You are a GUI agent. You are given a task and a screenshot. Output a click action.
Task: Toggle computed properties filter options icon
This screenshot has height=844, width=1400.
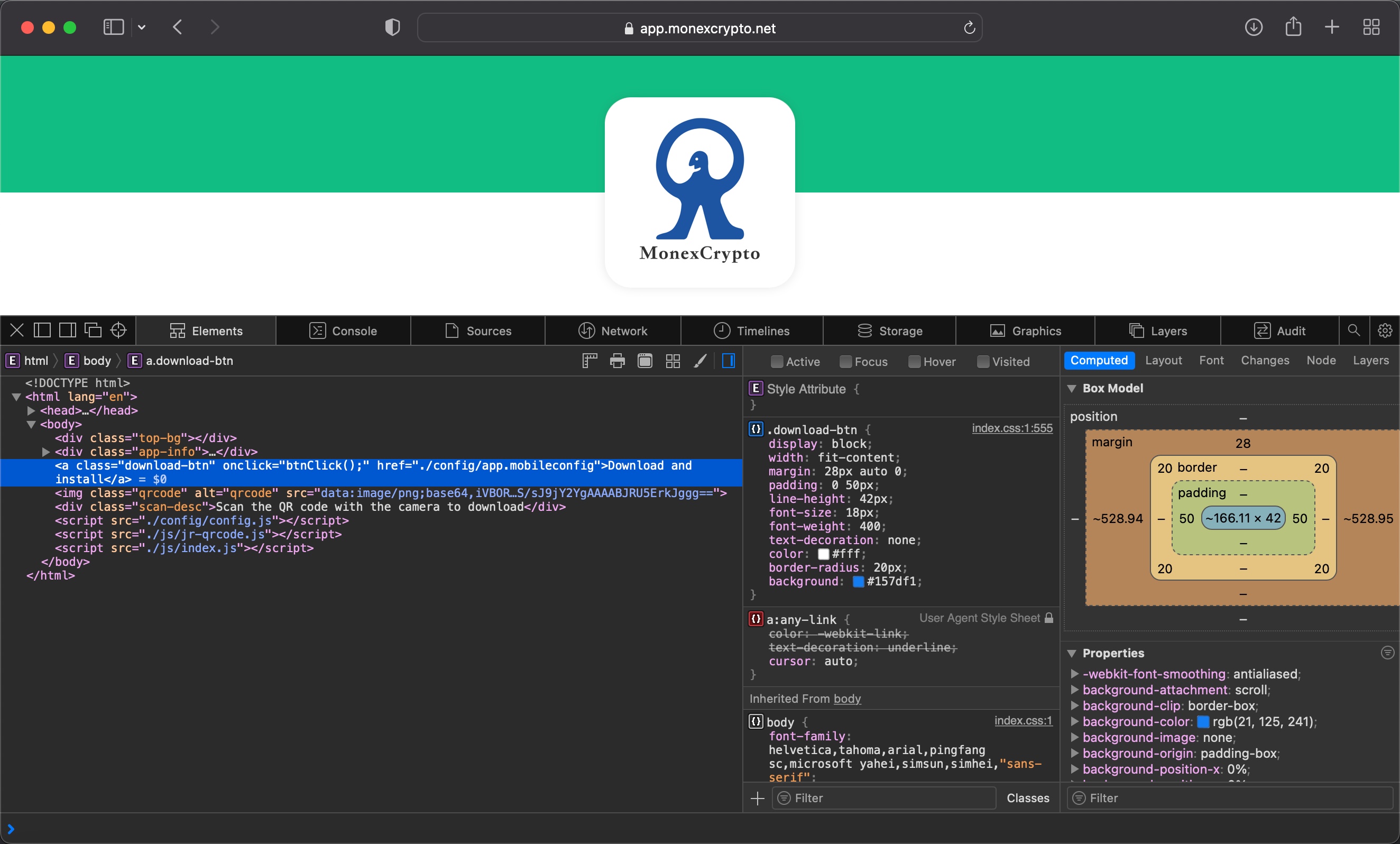(1387, 653)
